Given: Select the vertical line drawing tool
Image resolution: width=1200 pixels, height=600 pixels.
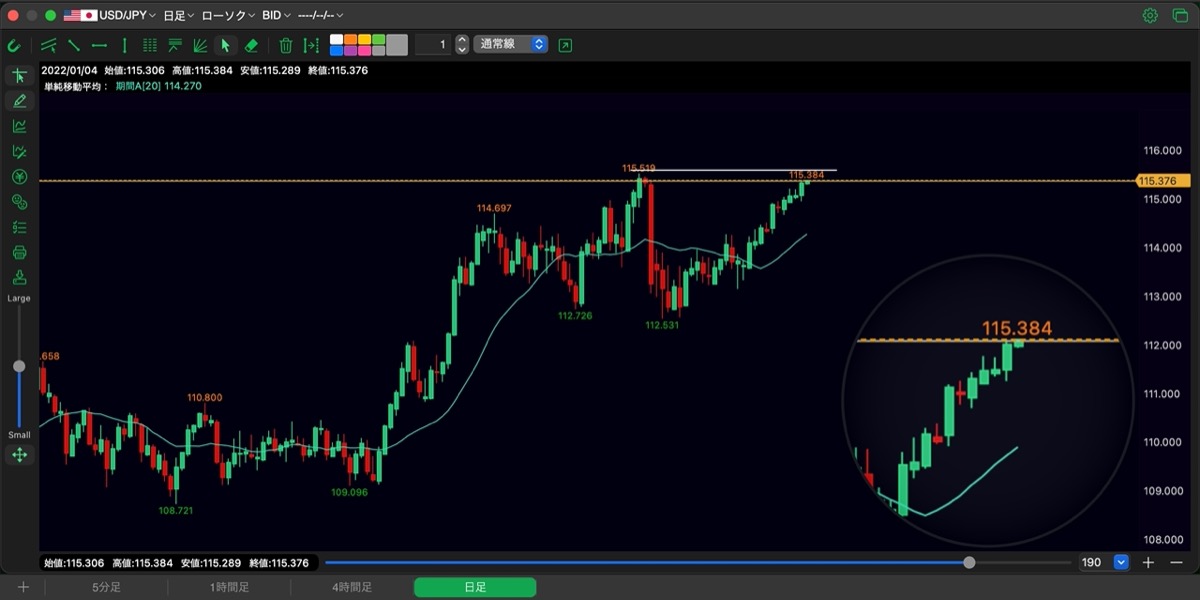Looking at the screenshot, I should point(124,45).
